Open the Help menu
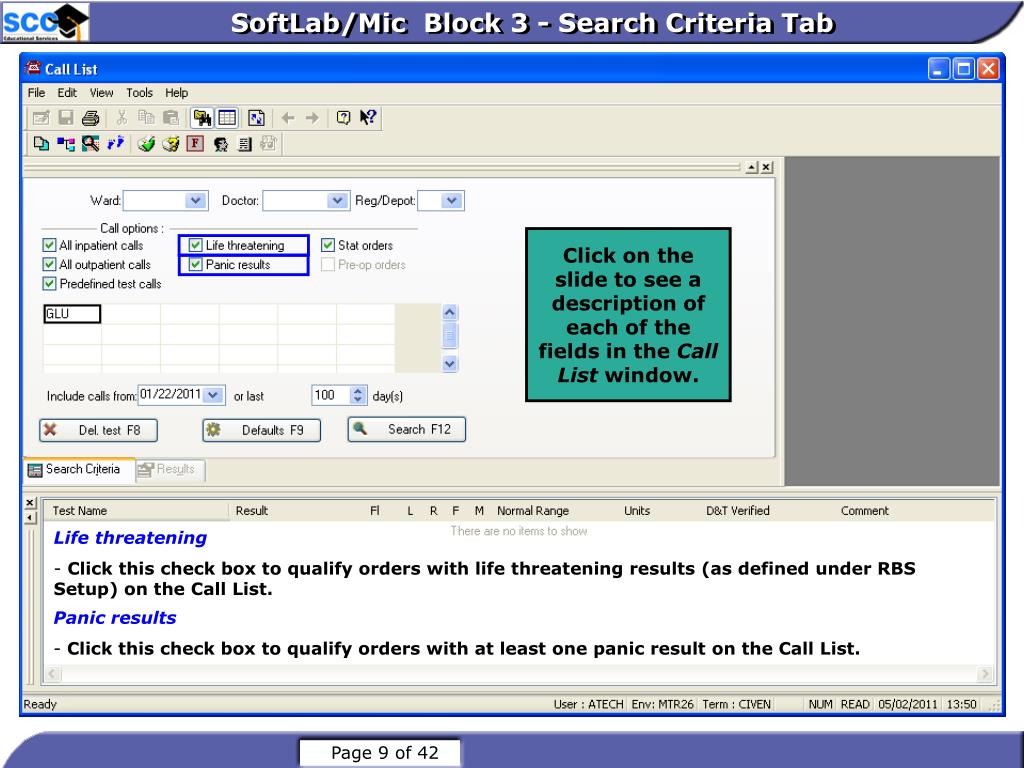This screenshot has height=768, width=1024. point(176,93)
